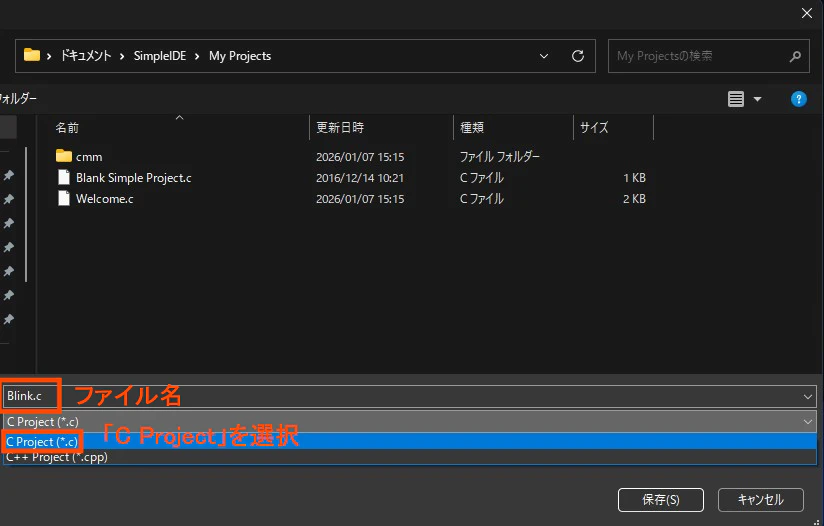Click the 1 KB size cell
Viewport: 824px width, 526px height.
(x=634, y=178)
